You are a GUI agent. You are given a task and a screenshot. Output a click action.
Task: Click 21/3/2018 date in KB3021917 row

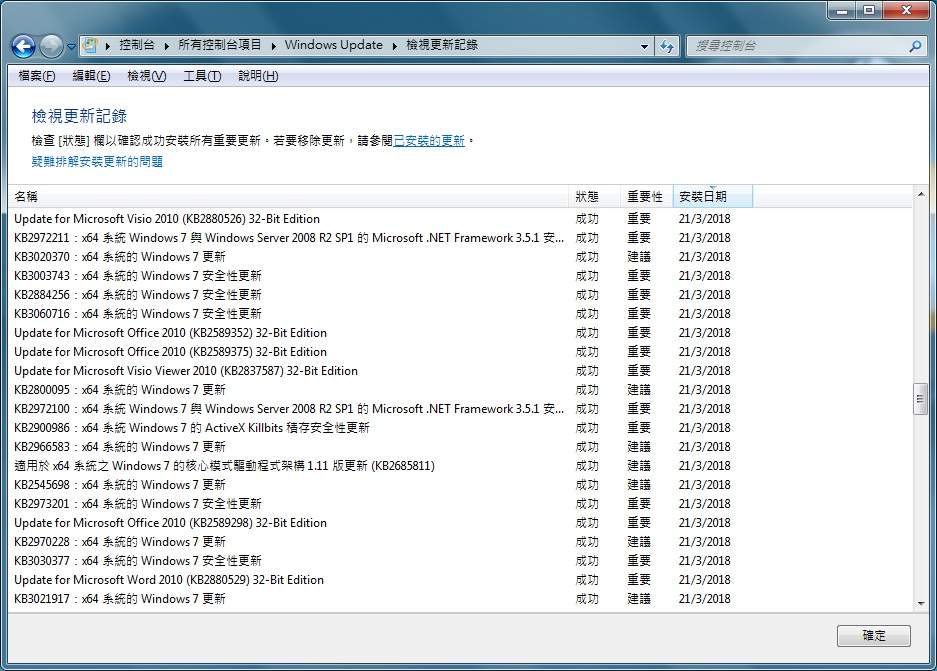[x=705, y=599]
